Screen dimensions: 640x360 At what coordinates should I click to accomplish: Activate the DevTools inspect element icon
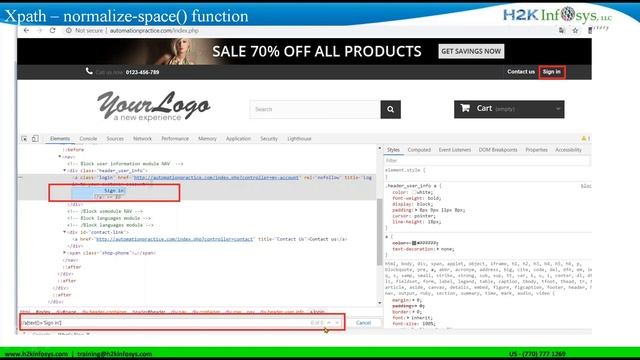(x=24, y=139)
